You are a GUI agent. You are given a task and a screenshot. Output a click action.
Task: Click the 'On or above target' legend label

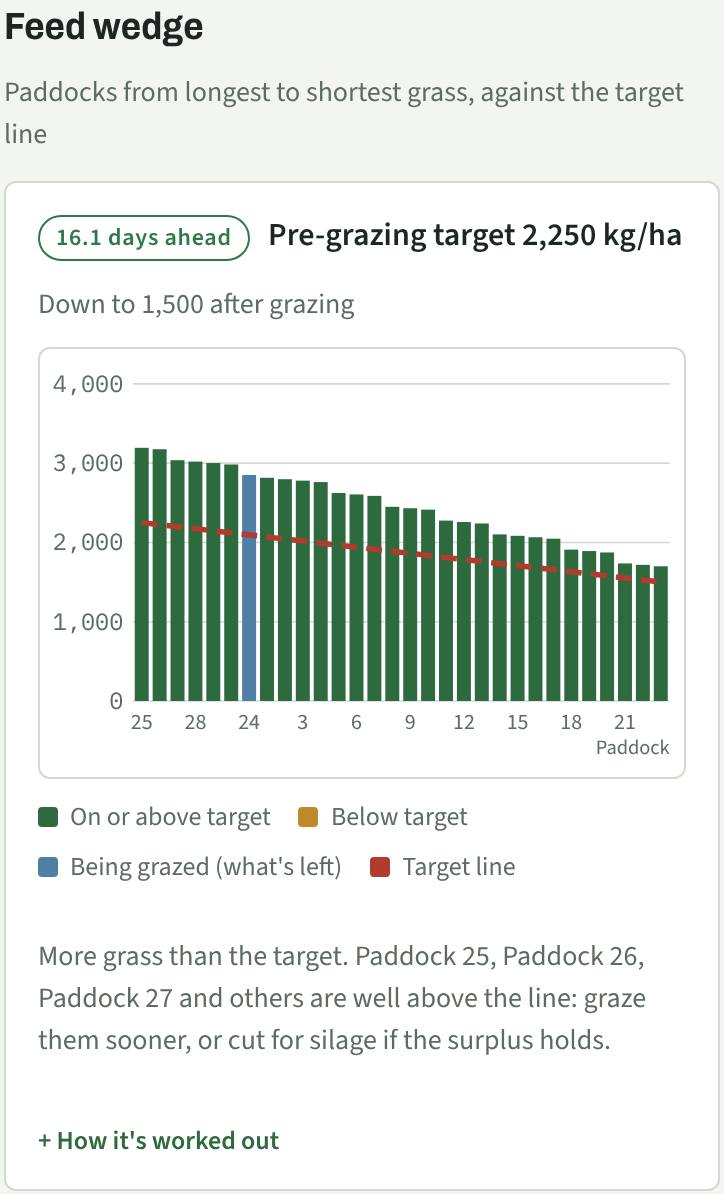pyautogui.click(x=171, y=817)
